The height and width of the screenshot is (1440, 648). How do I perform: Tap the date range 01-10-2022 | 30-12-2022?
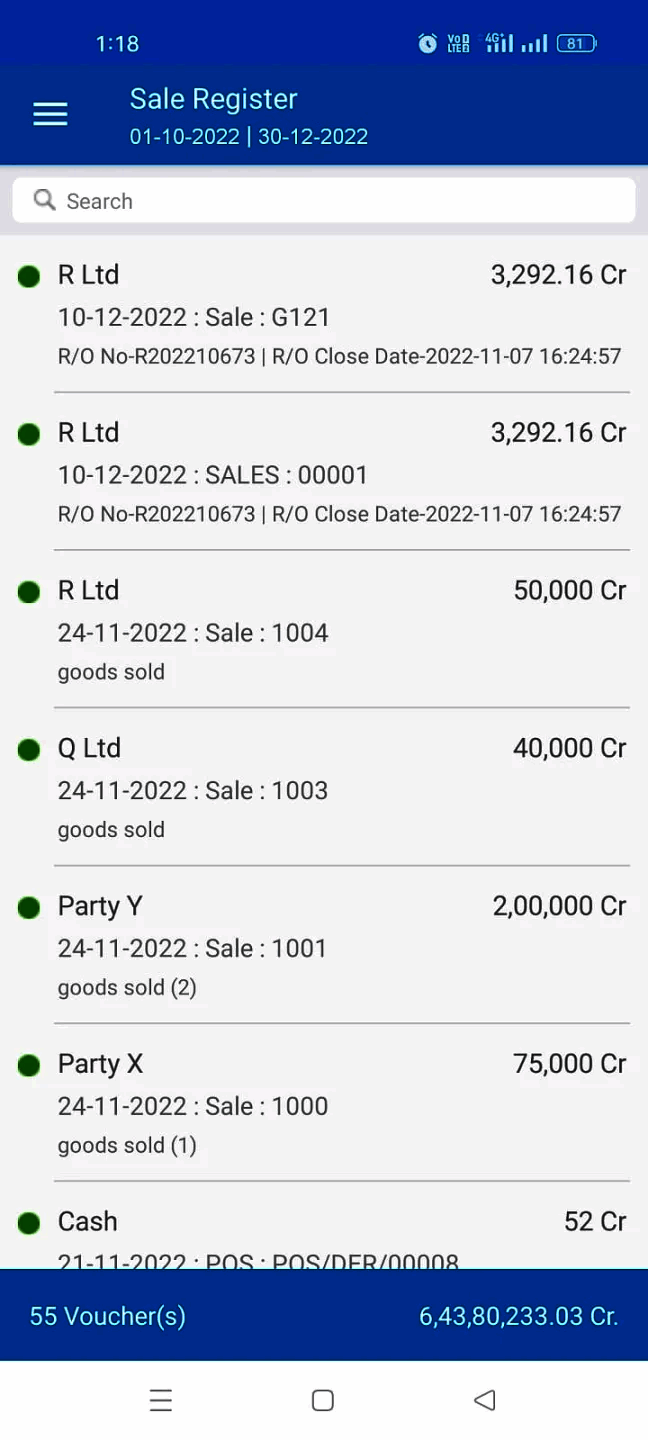[x=249, y=137]
